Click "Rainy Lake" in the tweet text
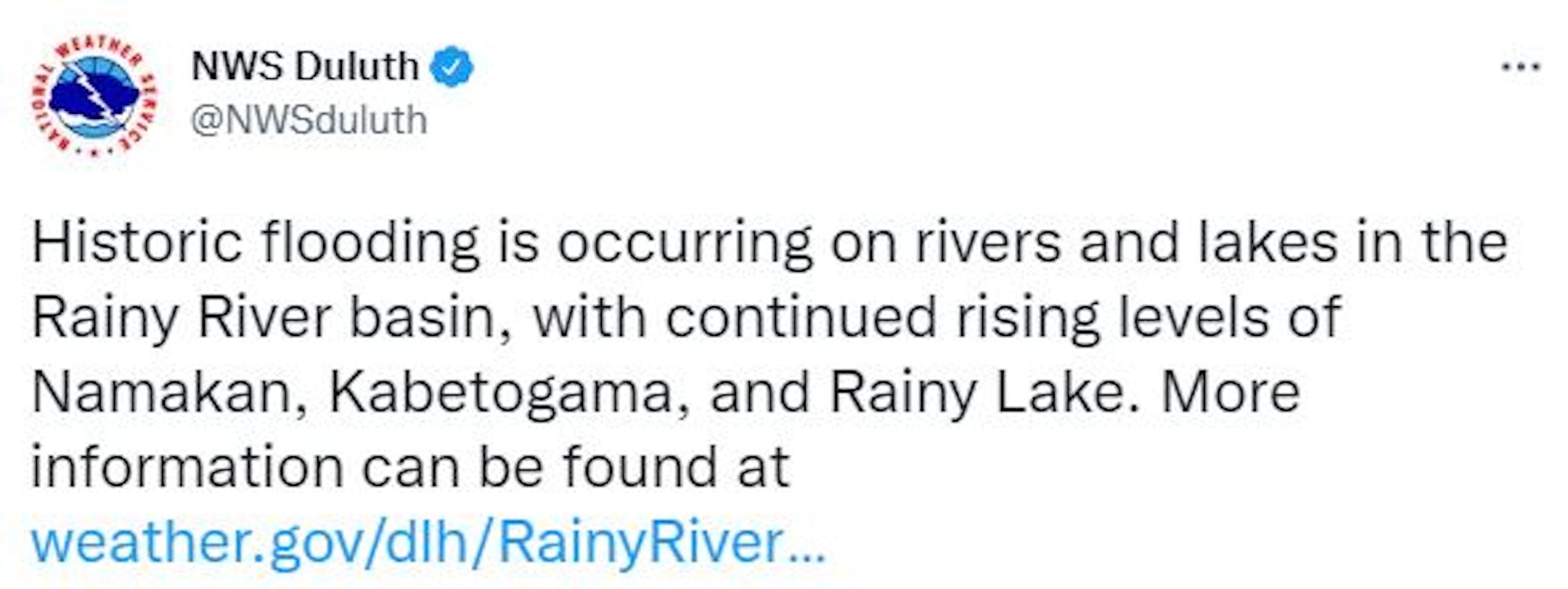 coord(976,392)
